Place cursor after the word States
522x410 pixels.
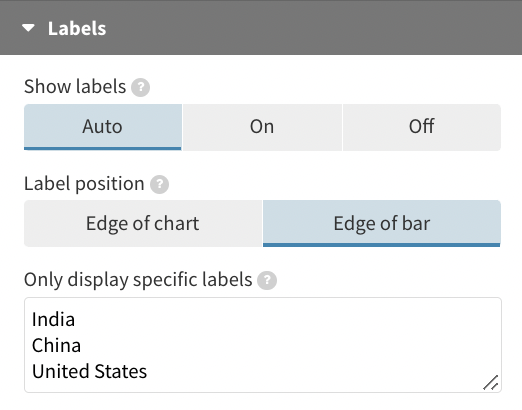tap(148, 371)
